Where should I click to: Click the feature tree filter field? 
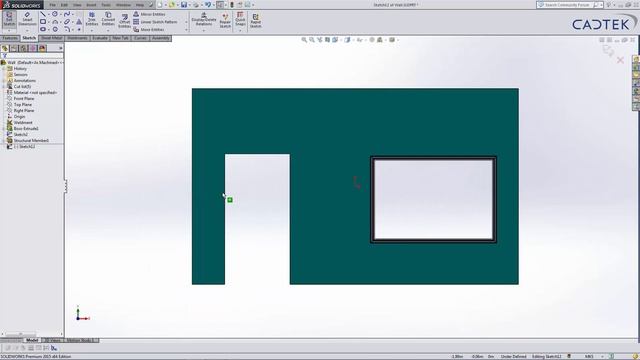point(32,56)
